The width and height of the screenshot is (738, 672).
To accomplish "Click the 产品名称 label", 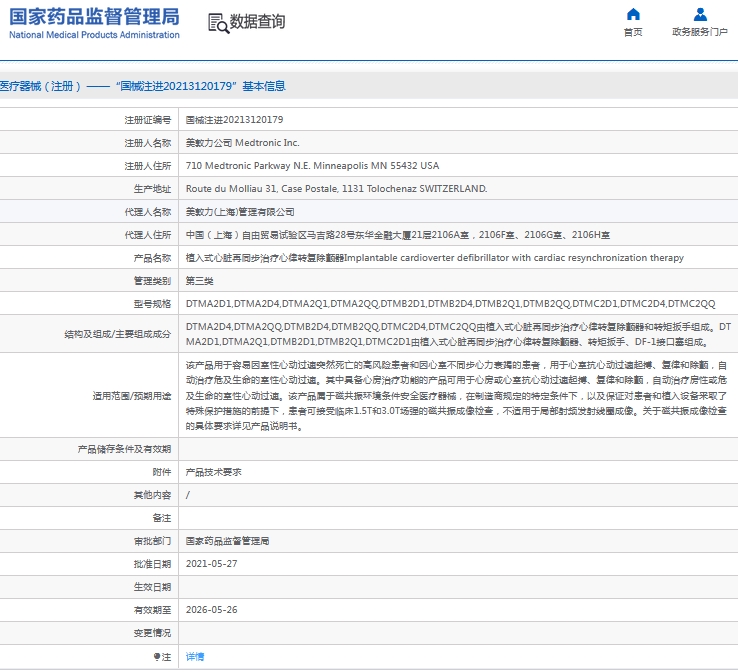I will (152, 258).
